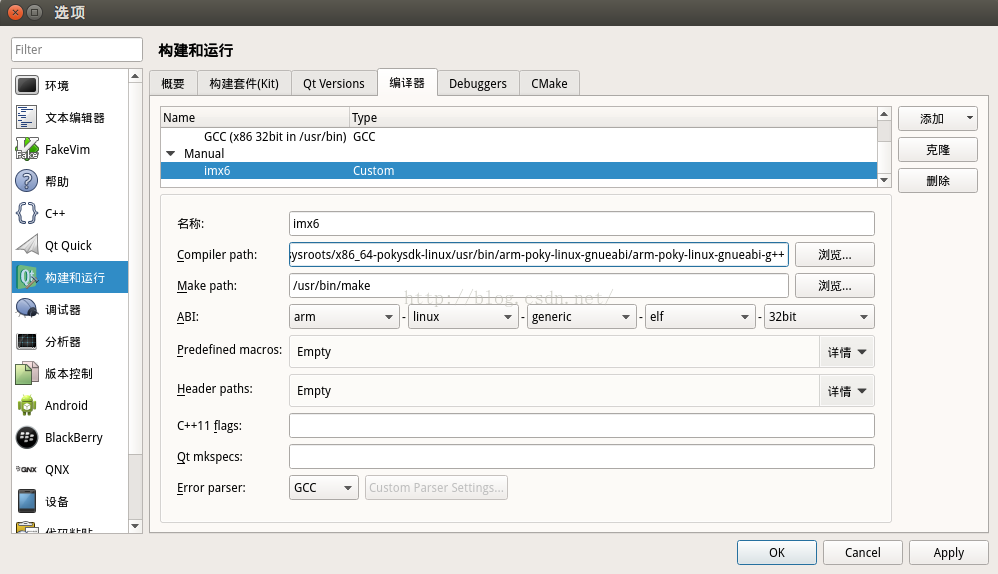Click the Make path field /usr/bin/make
Viewport: 998px width, 574px height.
(x=538, y=286)
